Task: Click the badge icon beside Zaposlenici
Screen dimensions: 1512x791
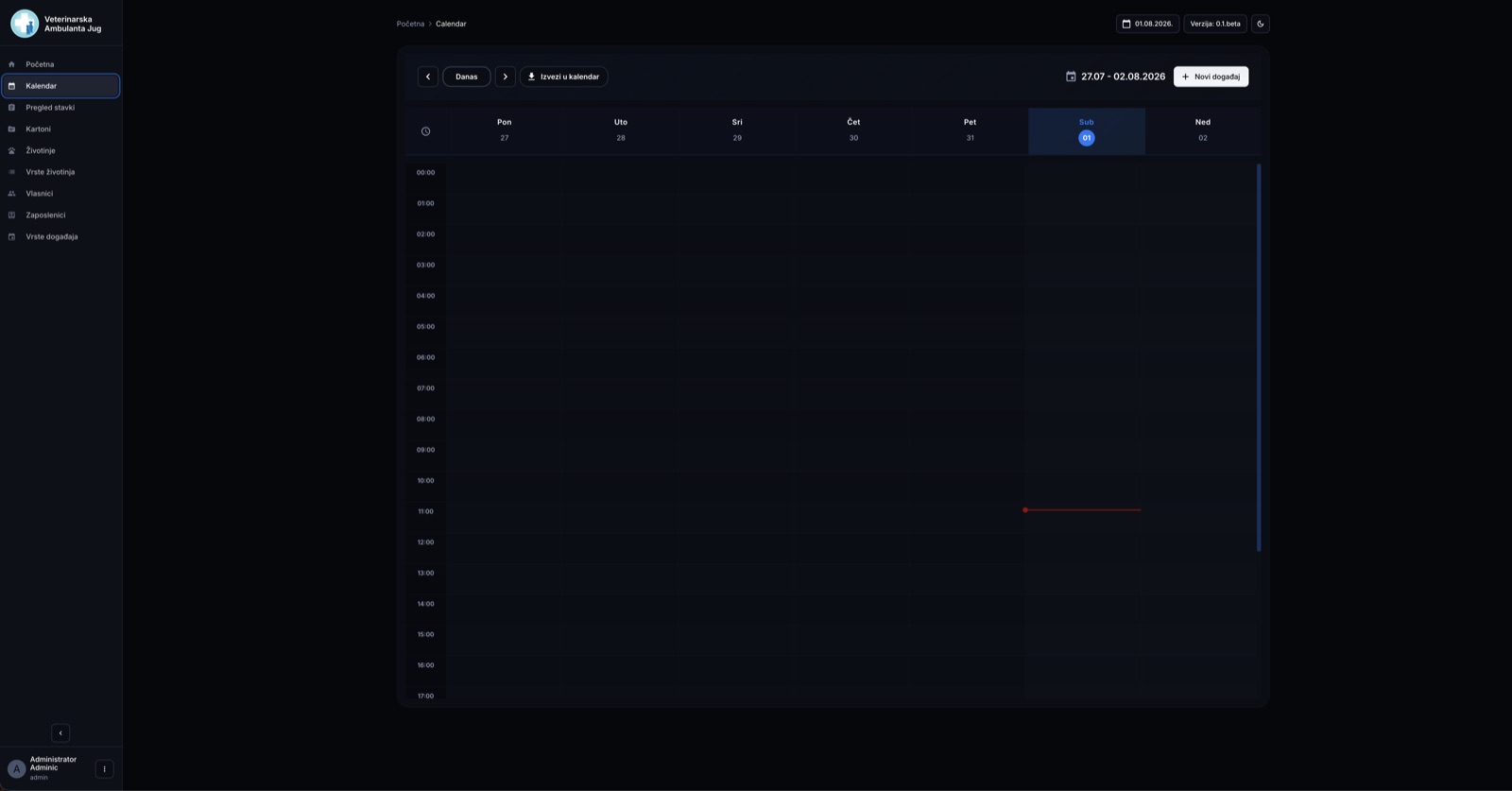Action: click(11, 215)
